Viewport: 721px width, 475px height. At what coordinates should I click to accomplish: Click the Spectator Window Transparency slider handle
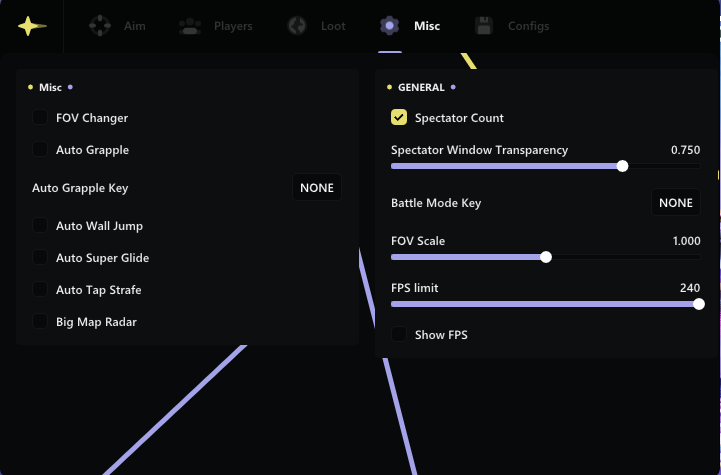[x=623, y=166]
